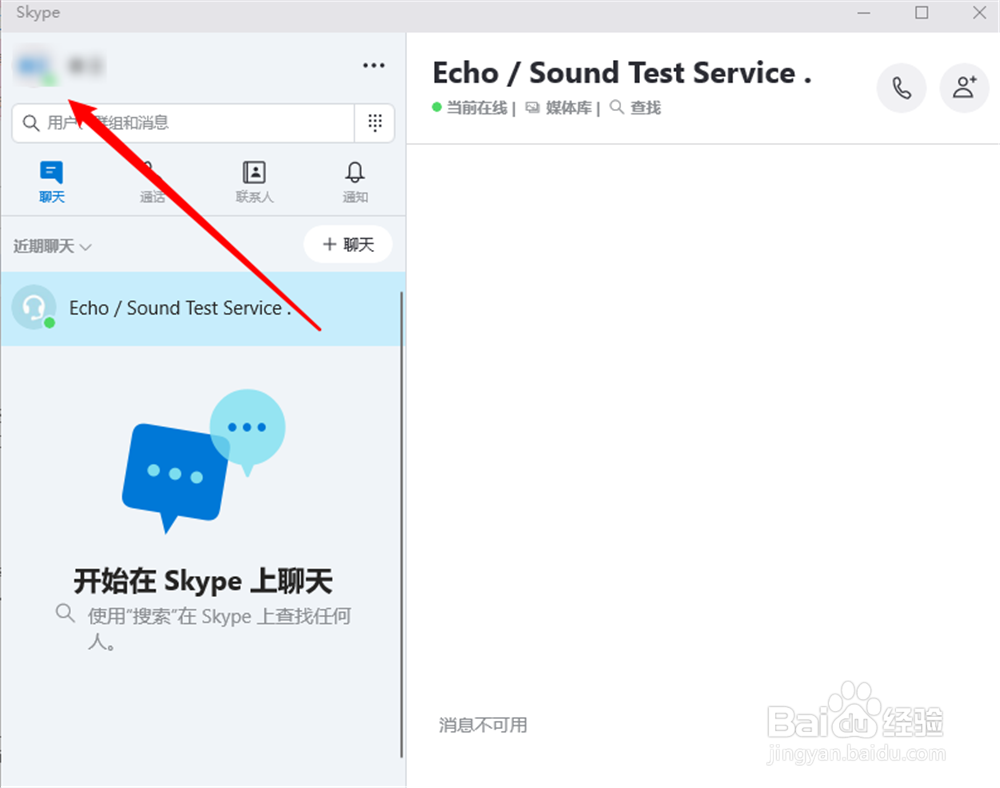
Task: Open the 联系人 contacts tab
Action: coord(253,181)
